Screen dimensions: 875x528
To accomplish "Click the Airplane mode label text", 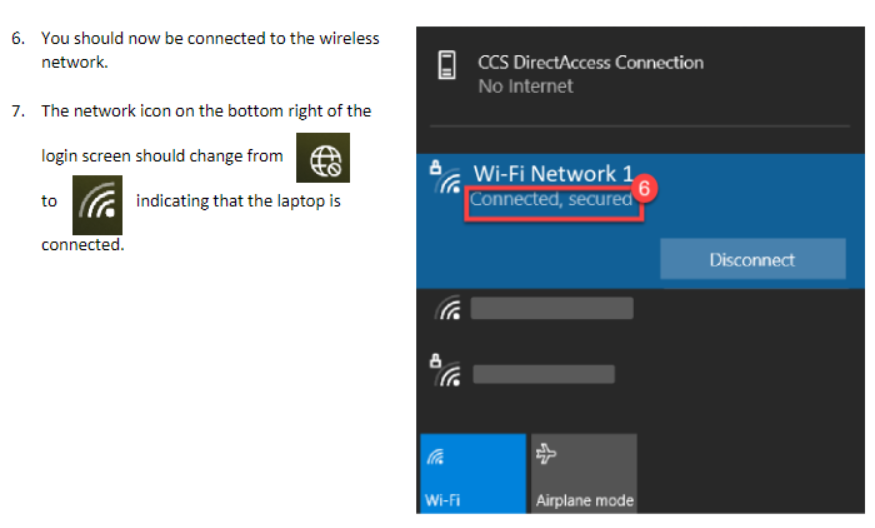I will 584,500.
